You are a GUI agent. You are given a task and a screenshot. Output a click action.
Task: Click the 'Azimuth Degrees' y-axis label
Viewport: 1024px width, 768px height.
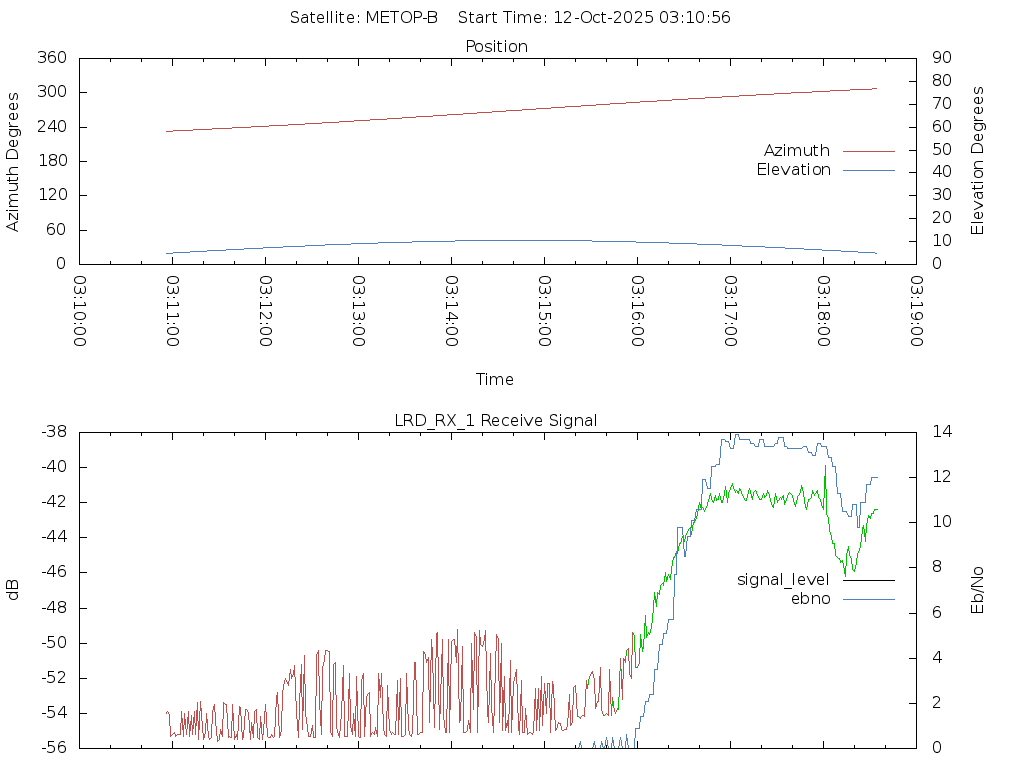pyautogui.click(x=13, y=161)
